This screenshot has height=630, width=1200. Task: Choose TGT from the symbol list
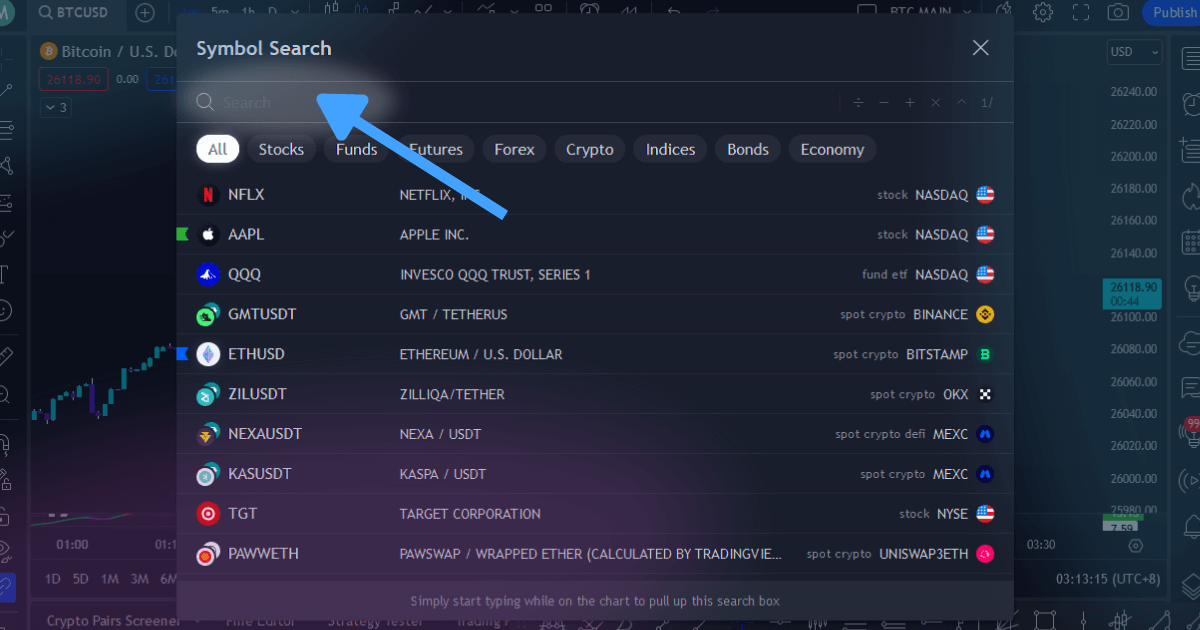click(x=595, y=514)
